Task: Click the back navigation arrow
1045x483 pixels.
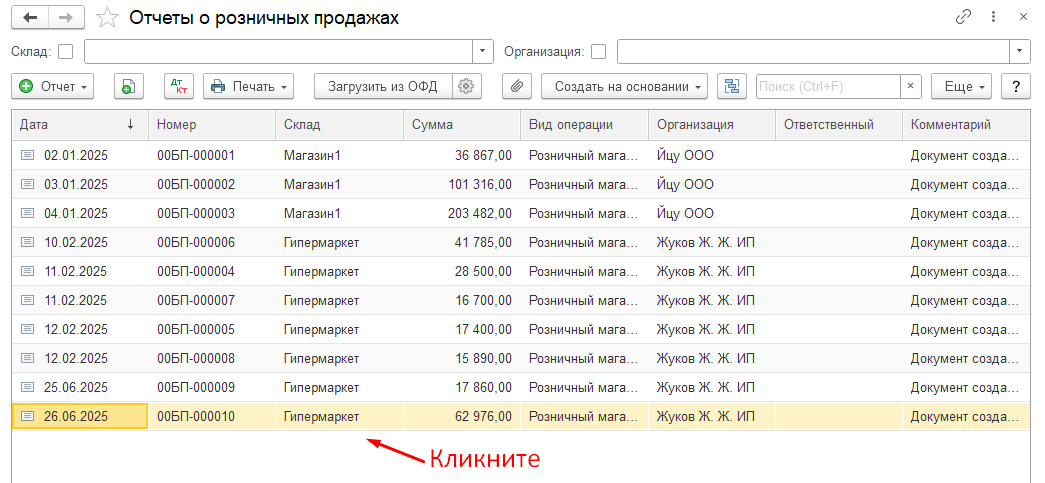Action: click(30, 17)
